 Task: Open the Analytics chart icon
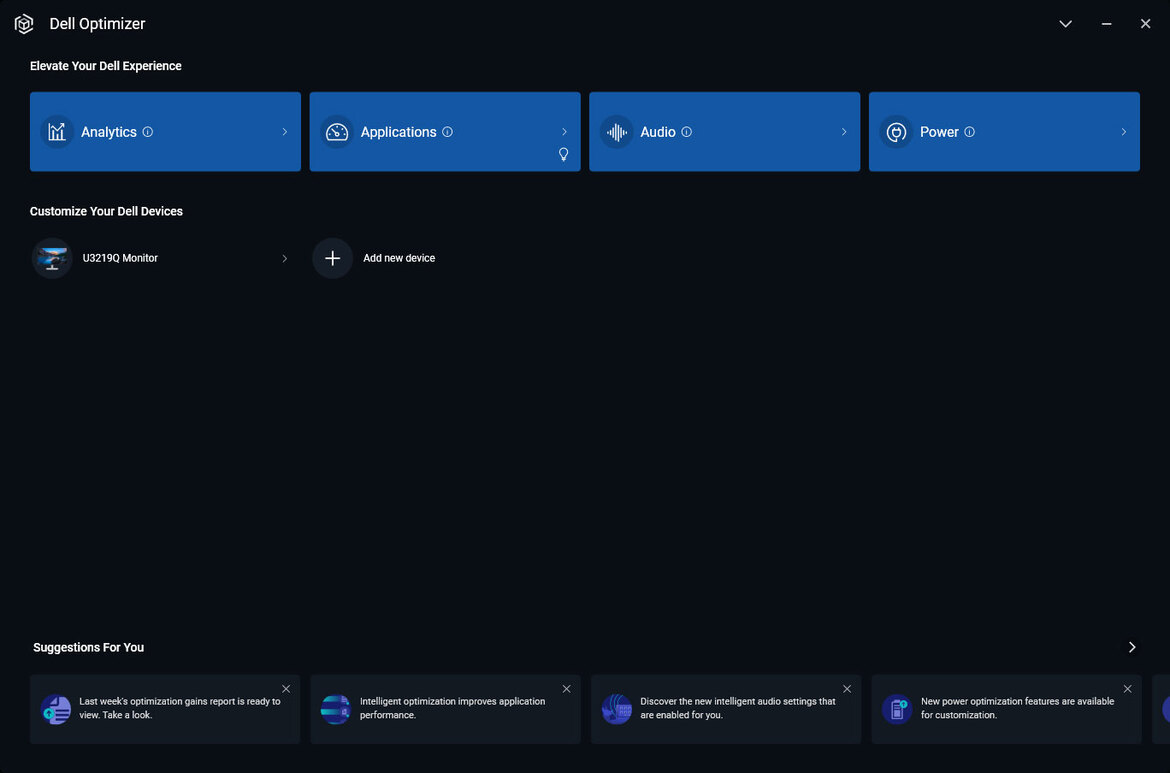[57, 132]
